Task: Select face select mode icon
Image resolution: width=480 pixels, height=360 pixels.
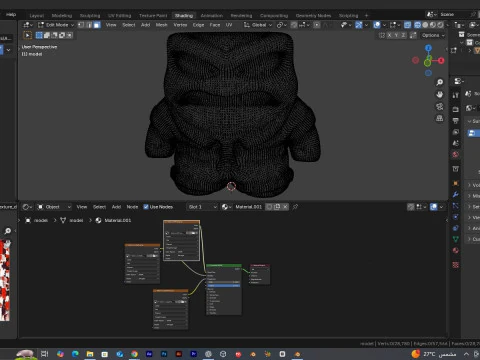Action: coord(97,25)
